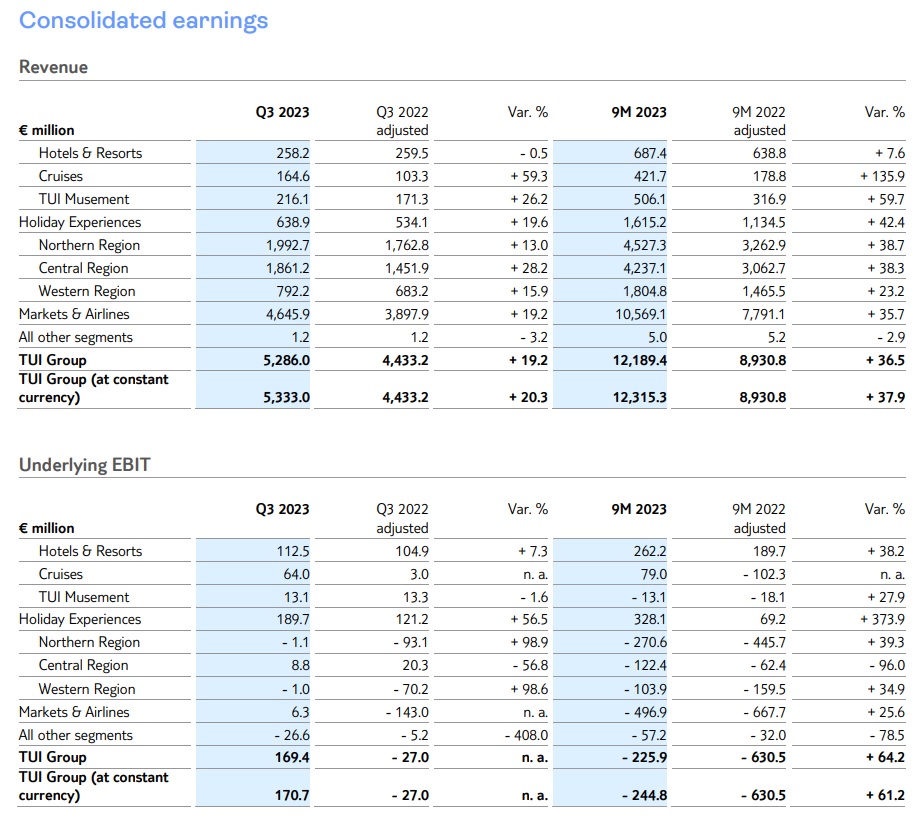
Task: Click the Consolidated earnings page title
Action: (144, 20)
